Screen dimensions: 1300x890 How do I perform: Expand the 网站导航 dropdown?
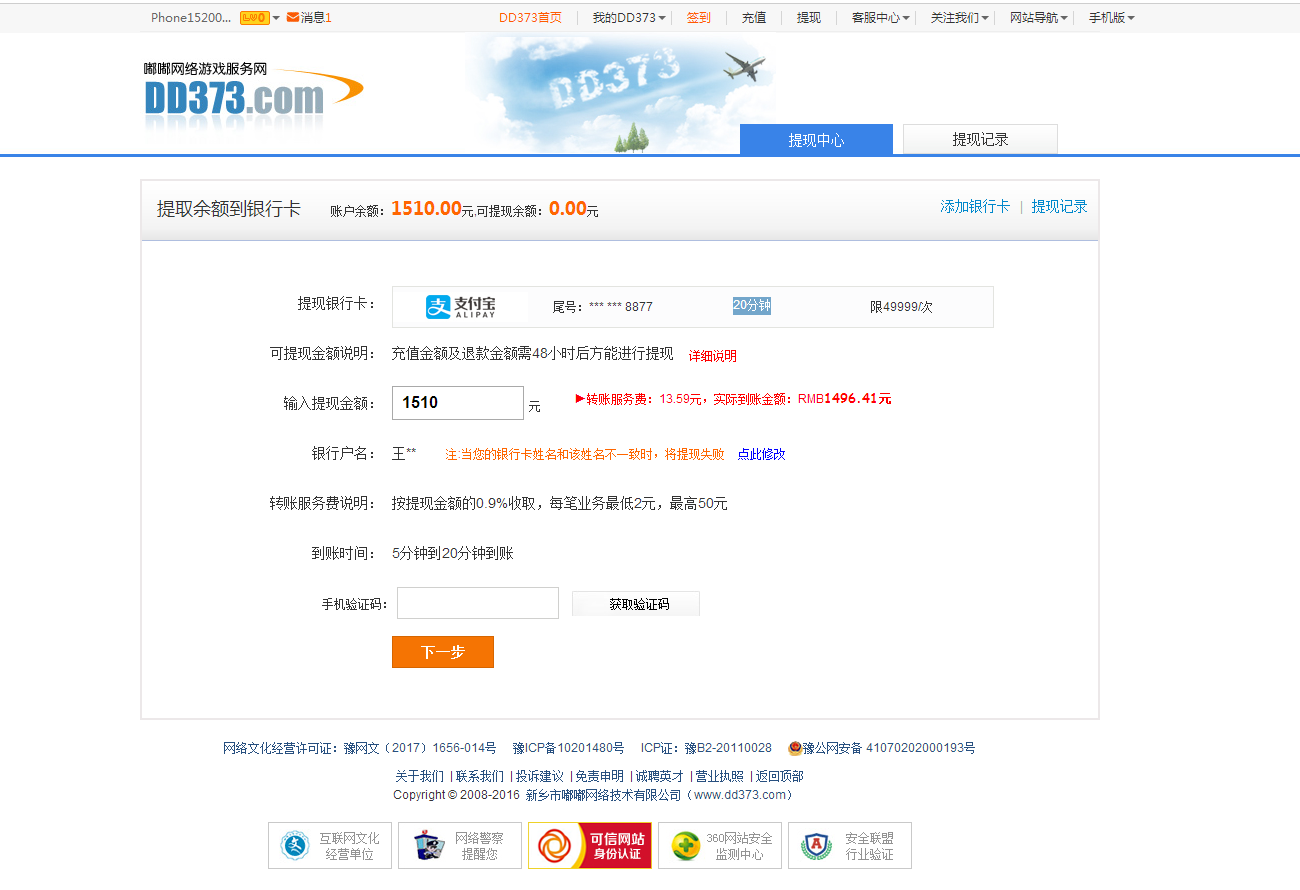coord(1039,17)
